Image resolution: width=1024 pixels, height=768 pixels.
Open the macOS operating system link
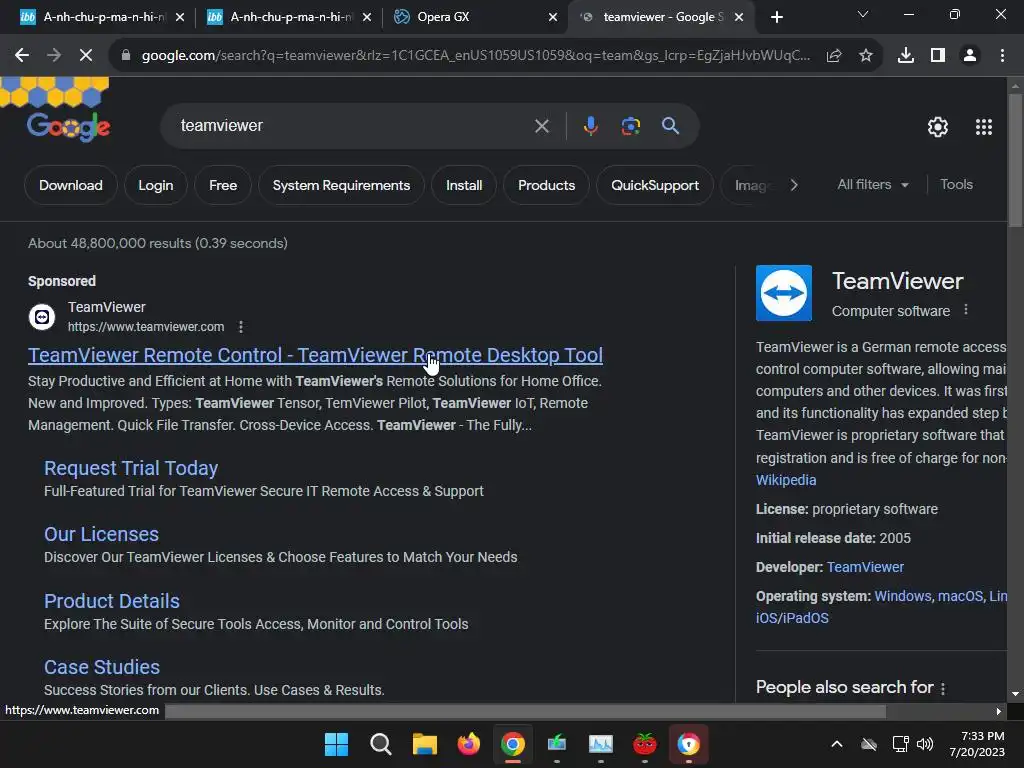click(x=960, y=596)
